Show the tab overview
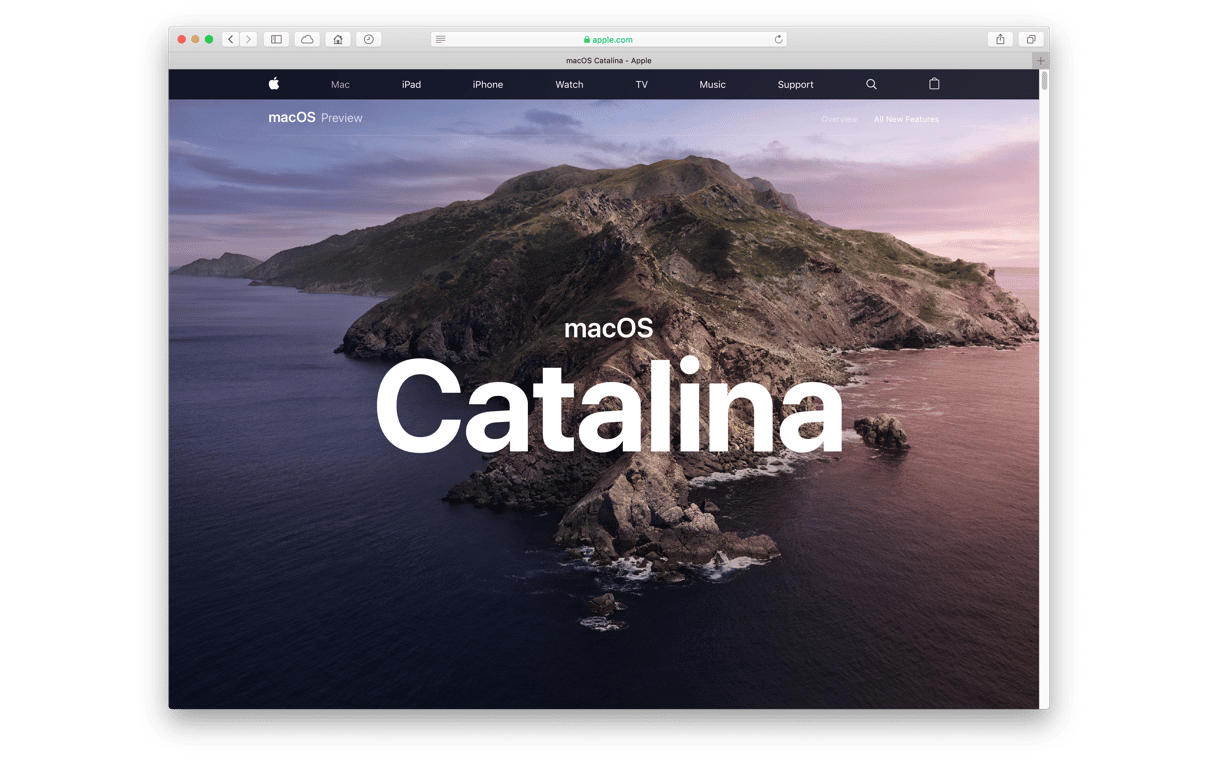 (x=1031, y=39)
